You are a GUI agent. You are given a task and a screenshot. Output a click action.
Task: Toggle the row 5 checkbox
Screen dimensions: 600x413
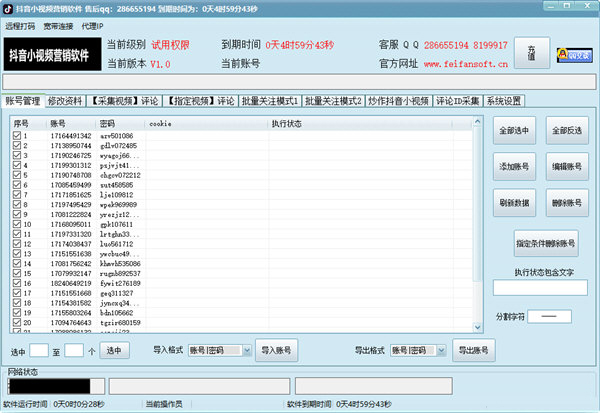pyautogui.click(x=17, y=175)
